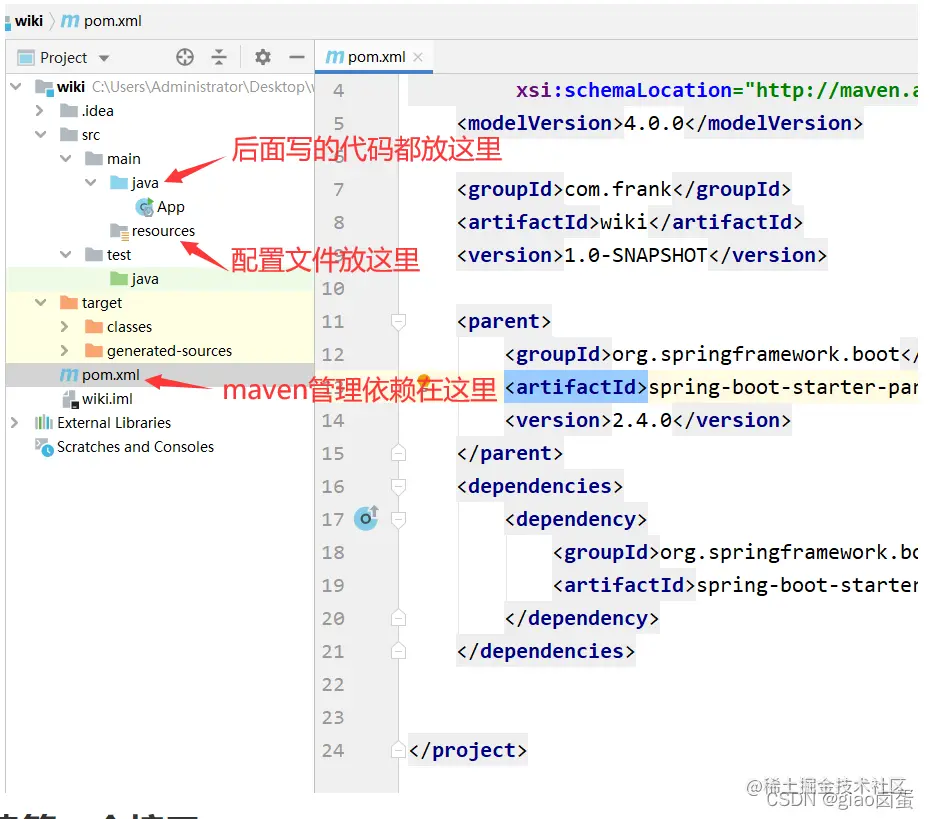This screenshot has width=929, height=819.
Task: Click the green java test folder icon
Action: coord(118,279)
